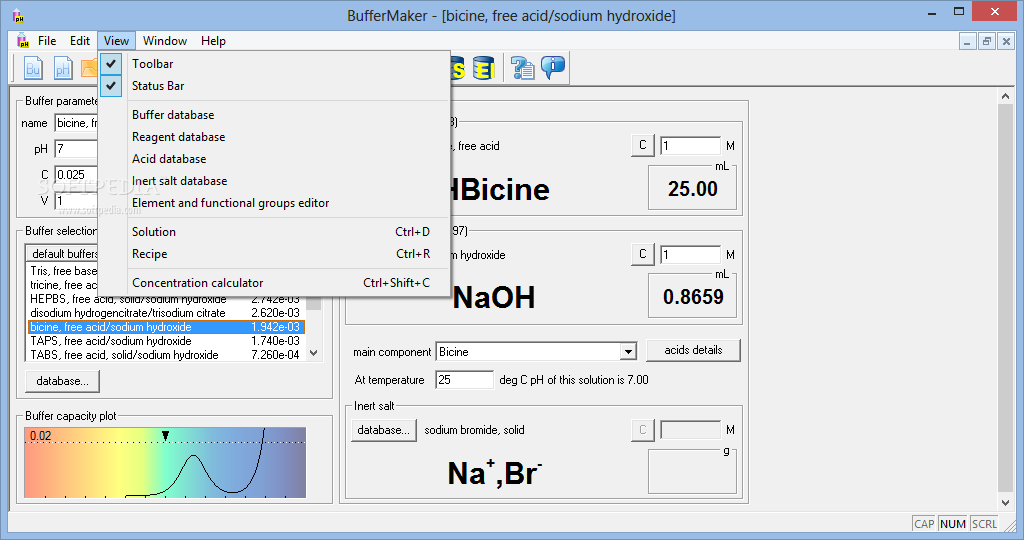Click the C button for inert salt
The height and width of the screenshot is (540, 1024).
coord(643,430)
